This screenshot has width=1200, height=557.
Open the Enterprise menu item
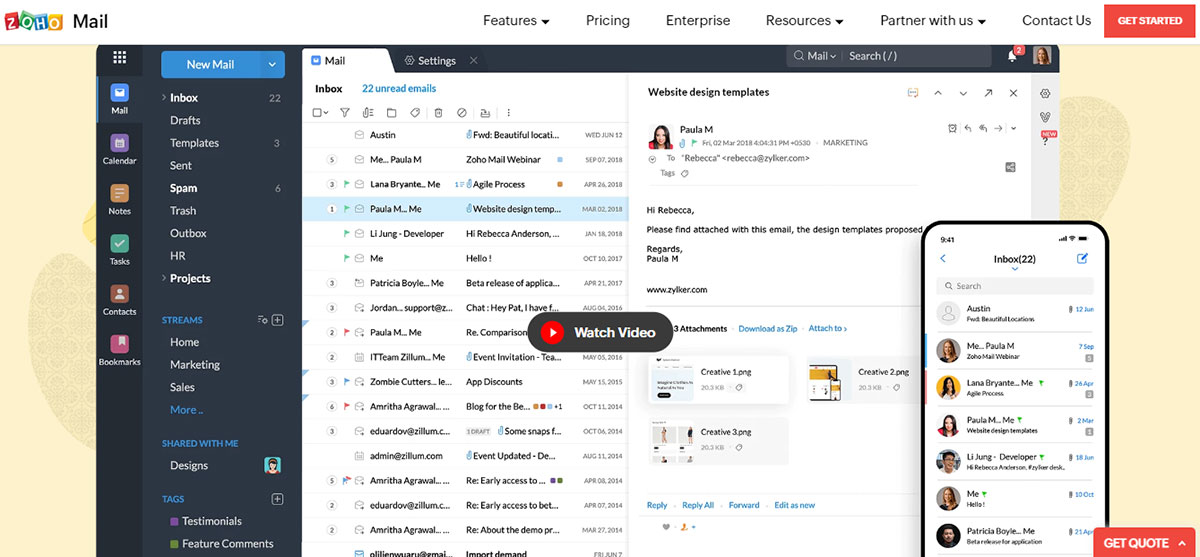[698, 20]
